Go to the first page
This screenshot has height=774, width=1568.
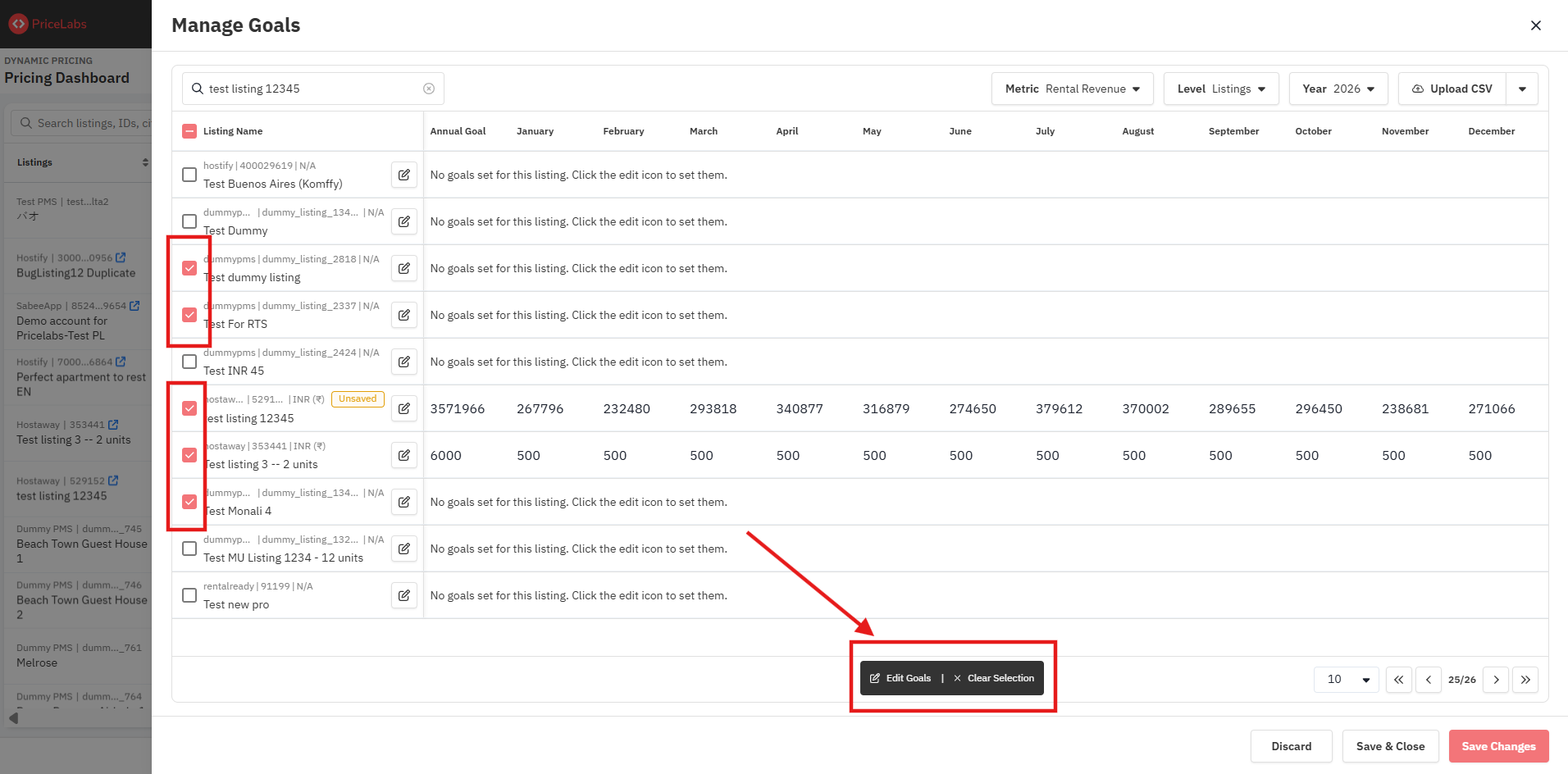click(x=1399, y=680)
